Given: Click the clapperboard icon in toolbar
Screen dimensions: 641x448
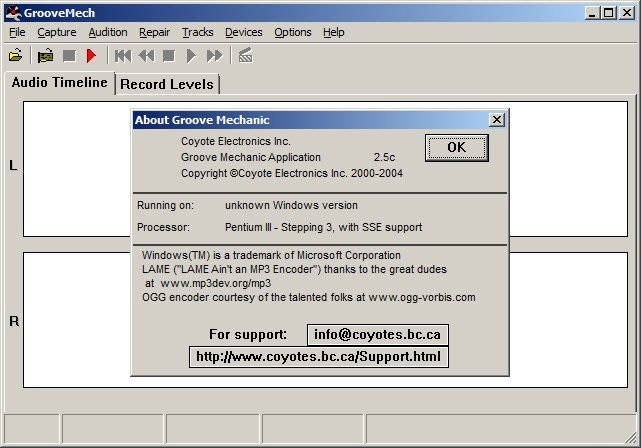Looking at the screenshot, I should click(x=245, y=56).
